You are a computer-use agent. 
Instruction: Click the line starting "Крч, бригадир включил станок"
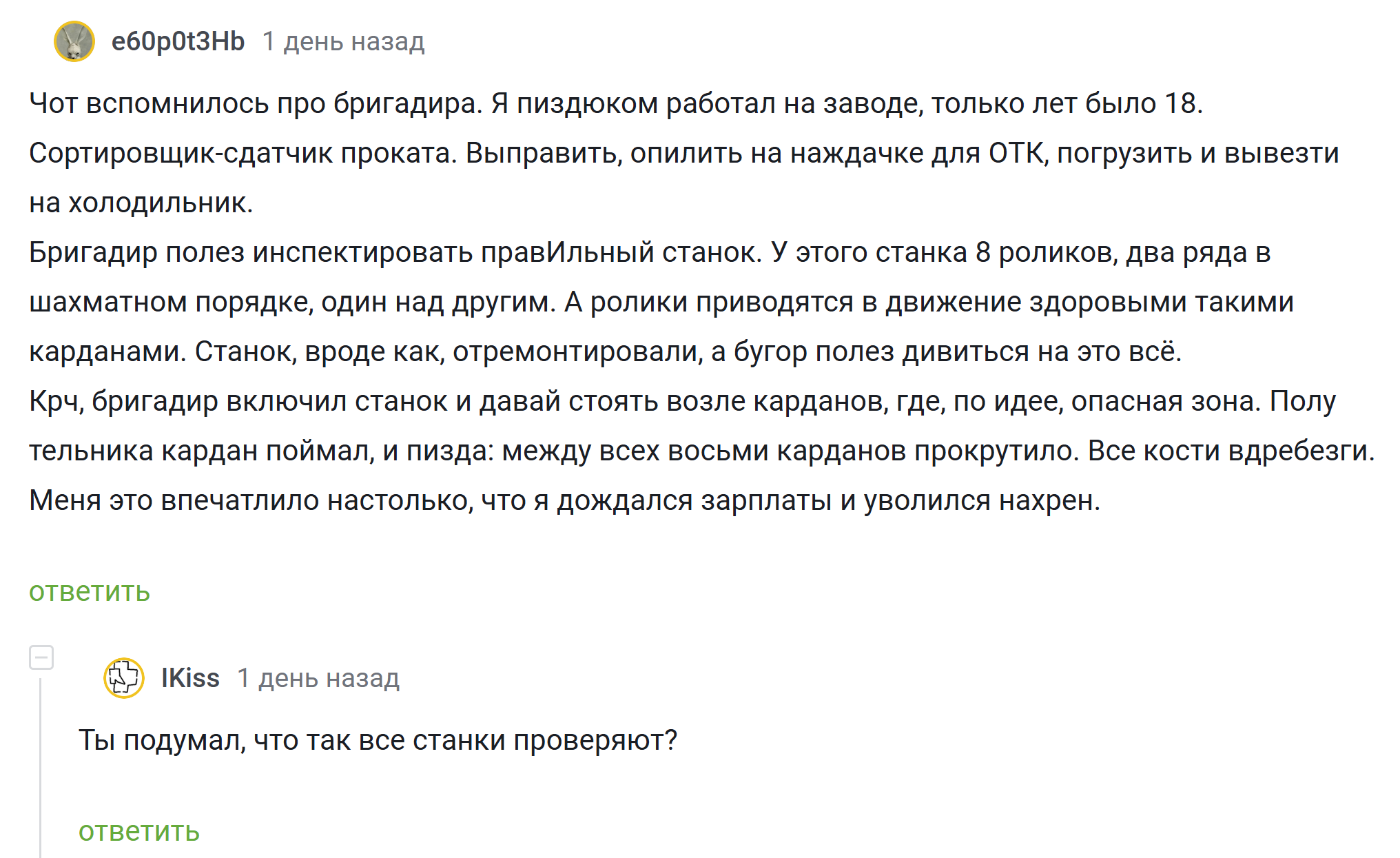click(682, 401)
